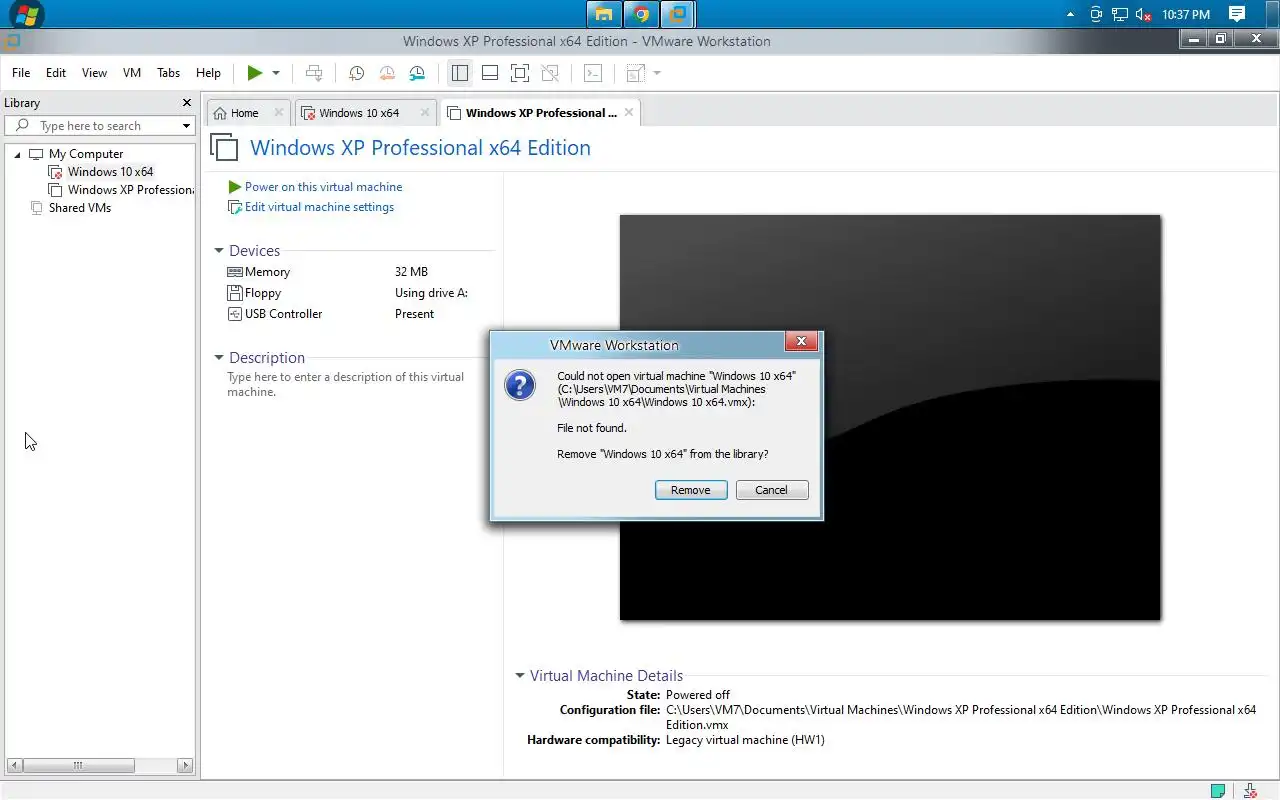Open the Action Center notification icon

[x=1237, y=14]
